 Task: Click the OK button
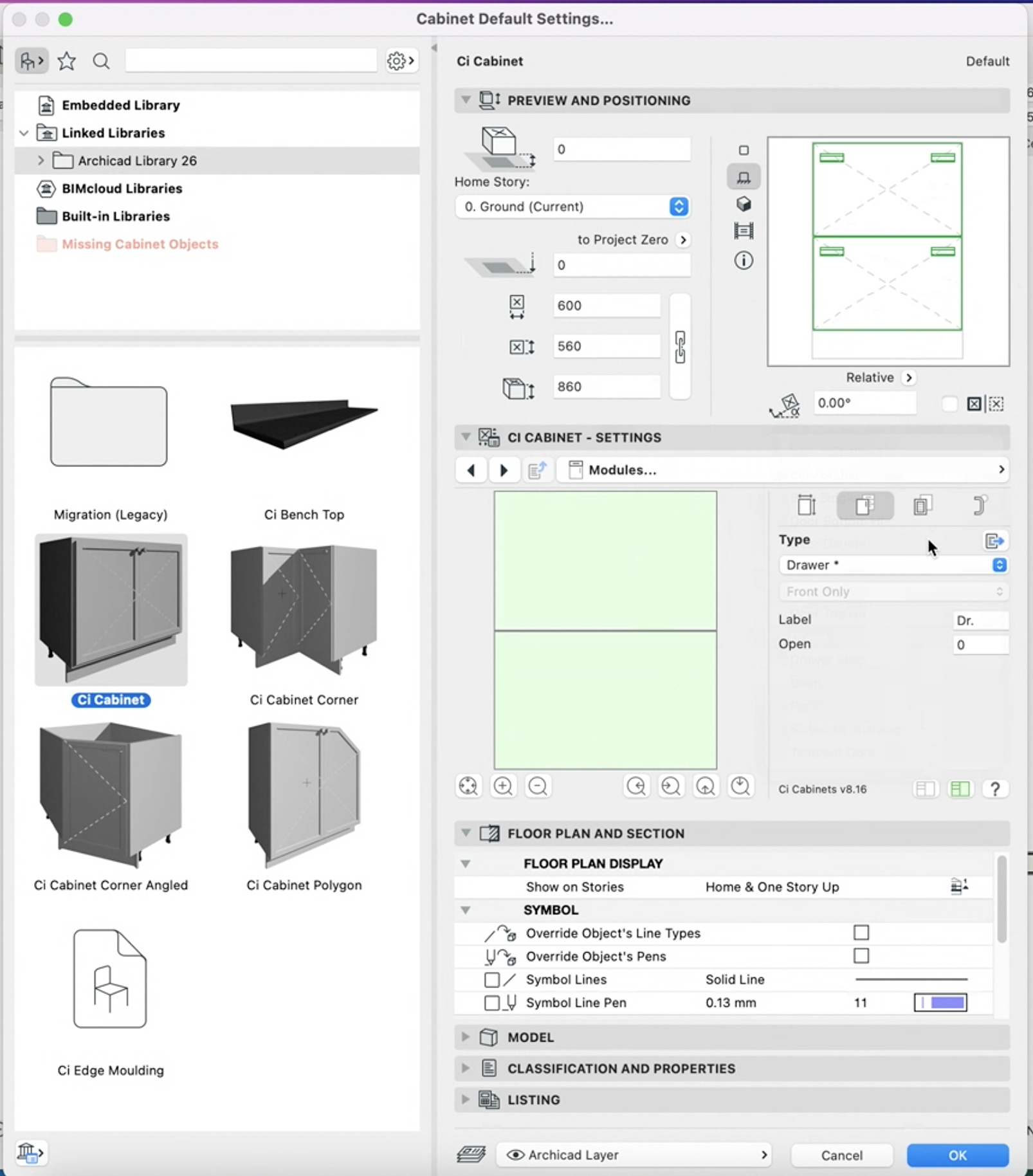[x=956, y=1155]
